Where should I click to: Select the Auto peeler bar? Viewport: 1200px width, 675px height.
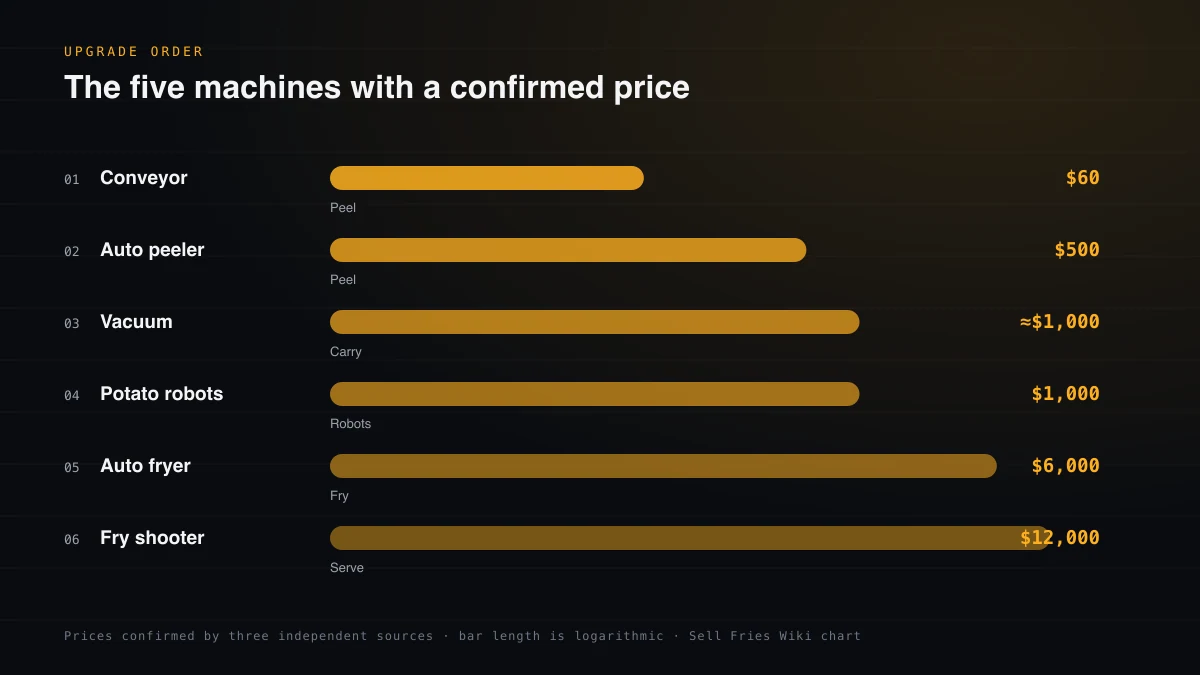coord(568,250)
